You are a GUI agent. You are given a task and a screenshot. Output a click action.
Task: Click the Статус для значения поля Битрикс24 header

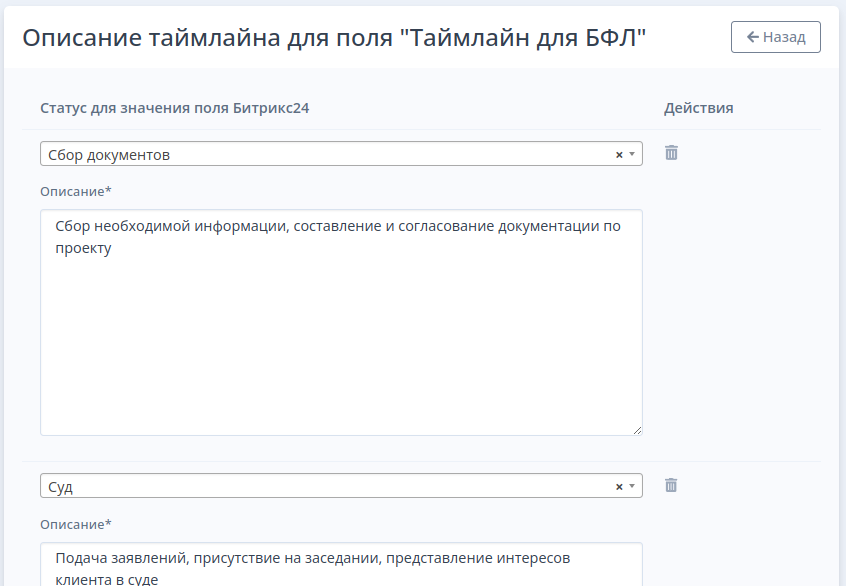(174, 108)
